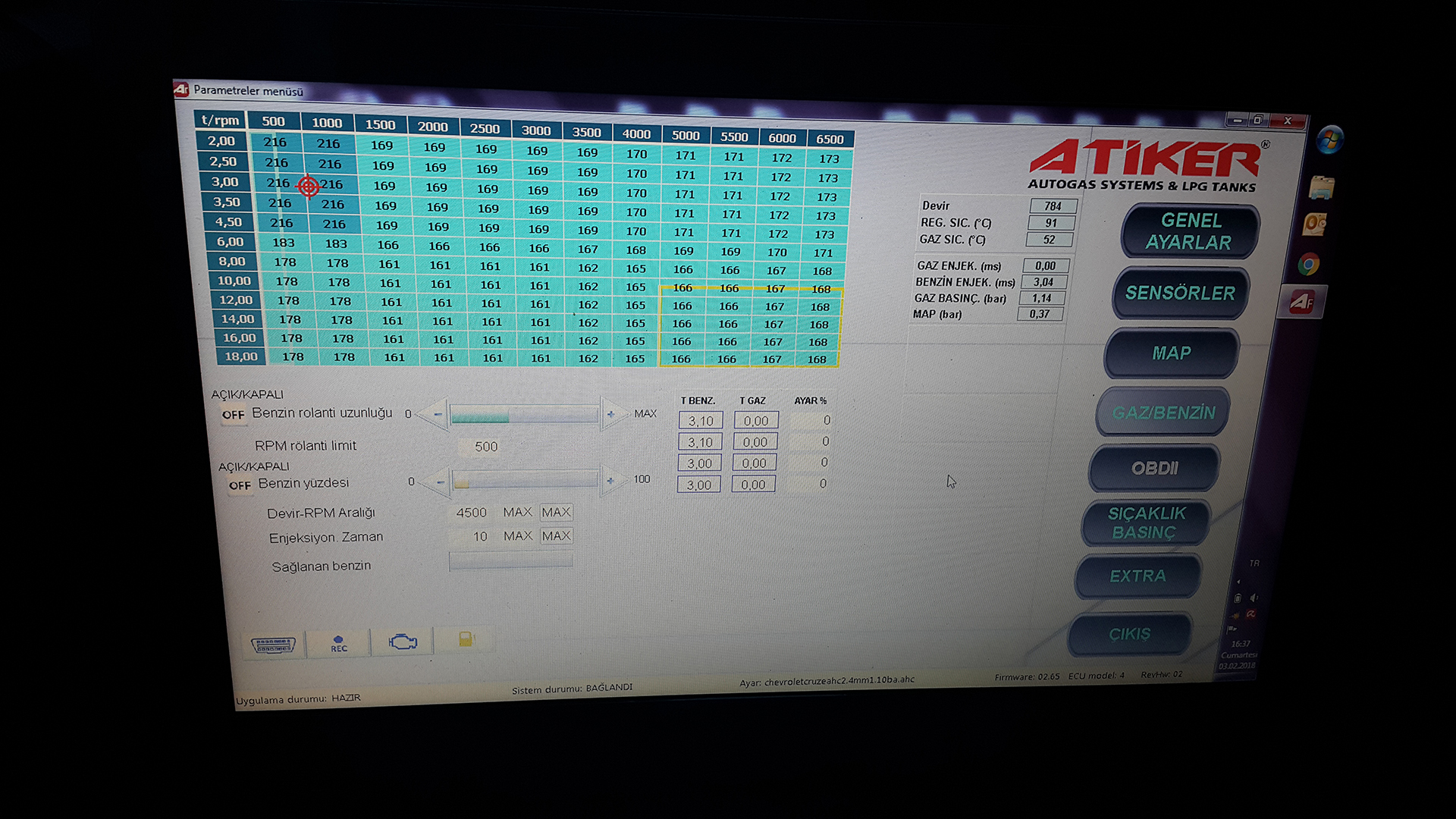
Task: Open the OBDII section
Action: coord(1154,468)
